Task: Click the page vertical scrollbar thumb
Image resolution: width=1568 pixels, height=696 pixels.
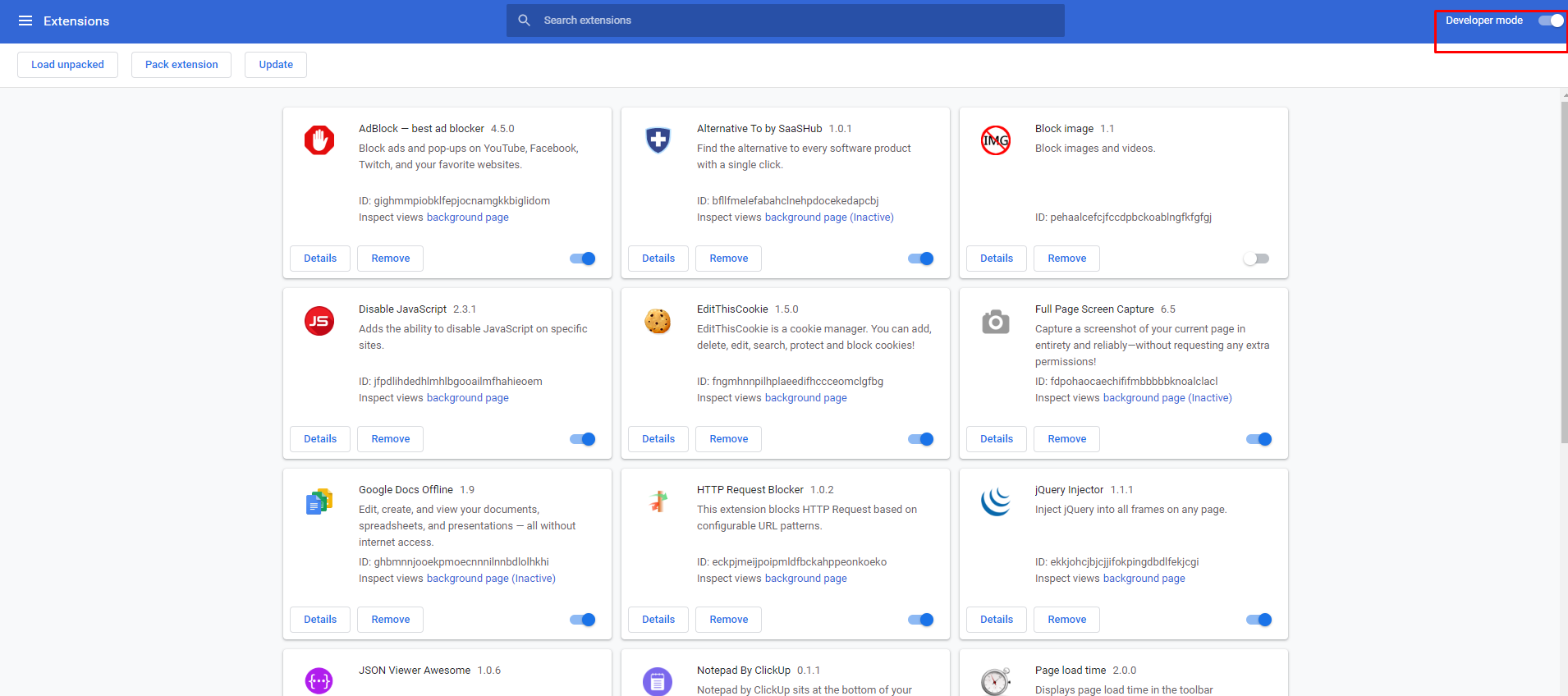Action: 1564,271
